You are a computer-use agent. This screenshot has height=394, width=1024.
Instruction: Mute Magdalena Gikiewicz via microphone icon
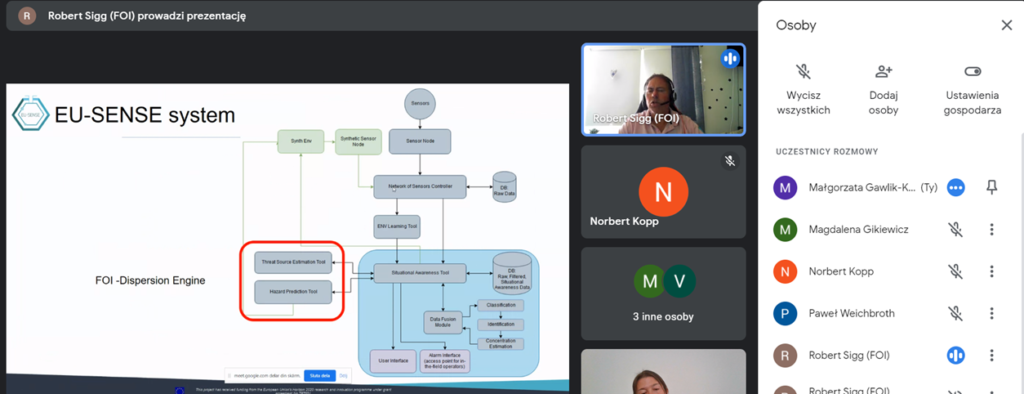(x=956, y=229)
